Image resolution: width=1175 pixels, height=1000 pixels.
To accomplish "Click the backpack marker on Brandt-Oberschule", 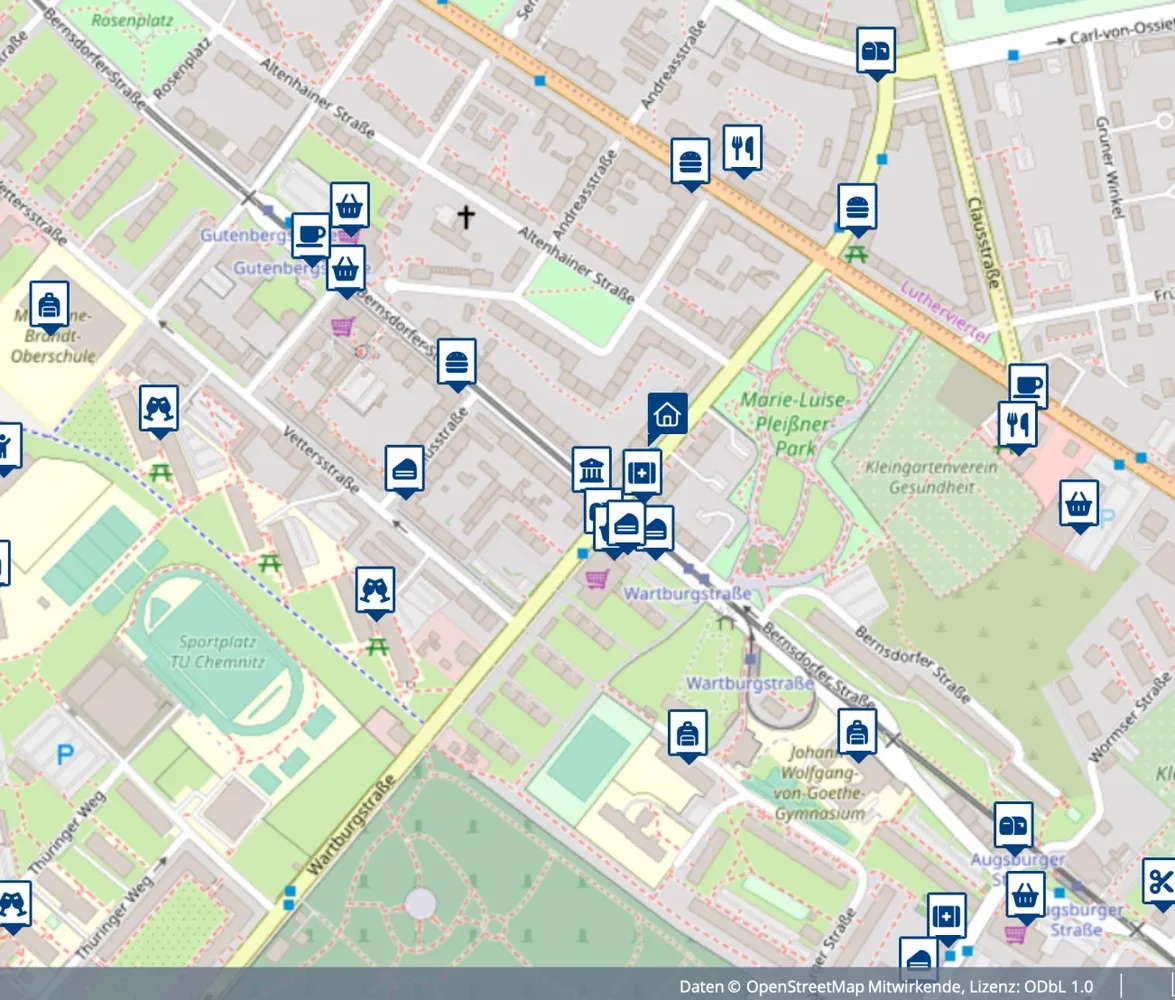I will point(49,305).
